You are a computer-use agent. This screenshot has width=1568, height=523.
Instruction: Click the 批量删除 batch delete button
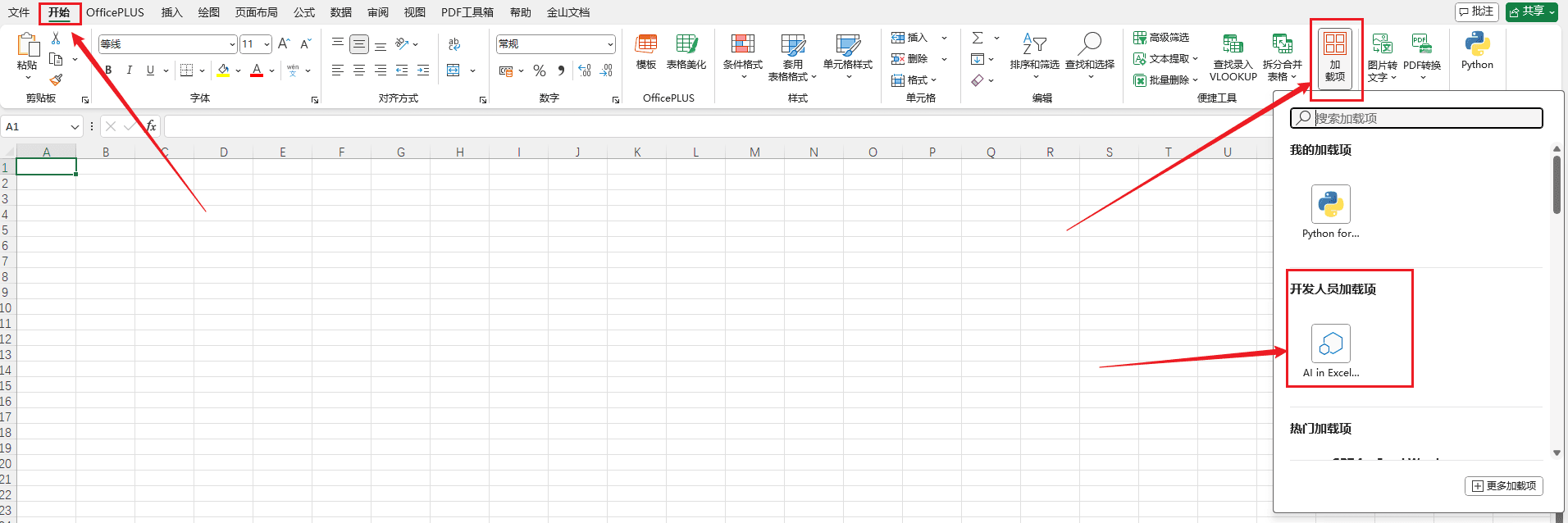1165,80
